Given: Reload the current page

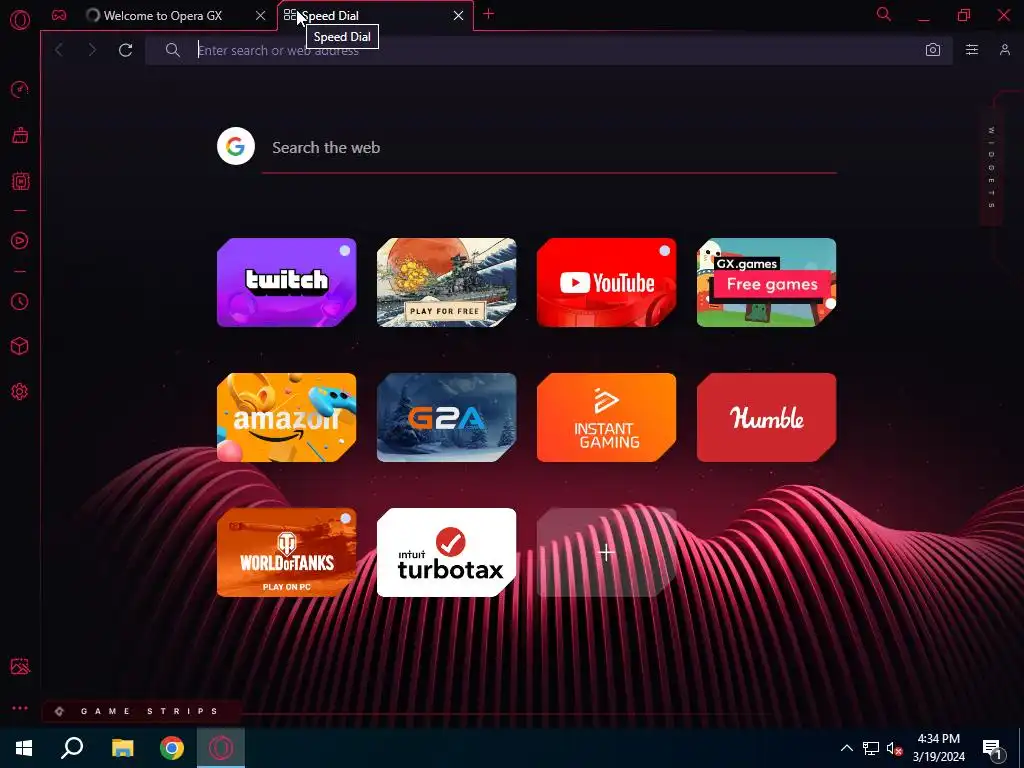Looking at the screenshot, I should pyautogui.click(x=125, y=50).
